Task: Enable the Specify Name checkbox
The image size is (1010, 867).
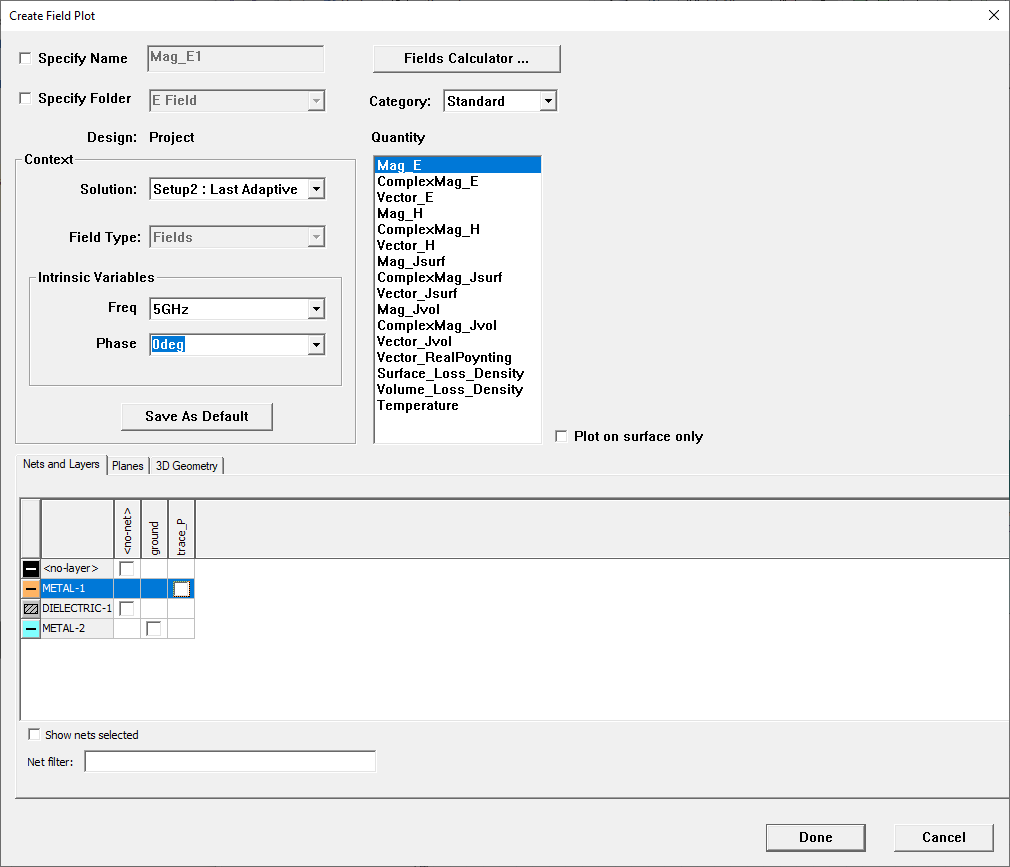Action: click(25, 58)
